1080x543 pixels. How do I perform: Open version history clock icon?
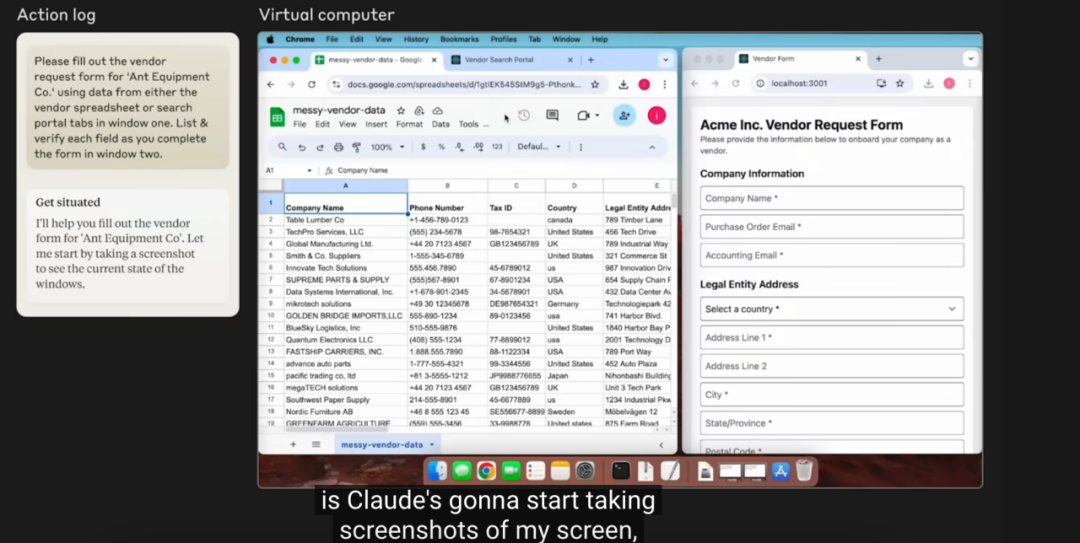point(523,116)
